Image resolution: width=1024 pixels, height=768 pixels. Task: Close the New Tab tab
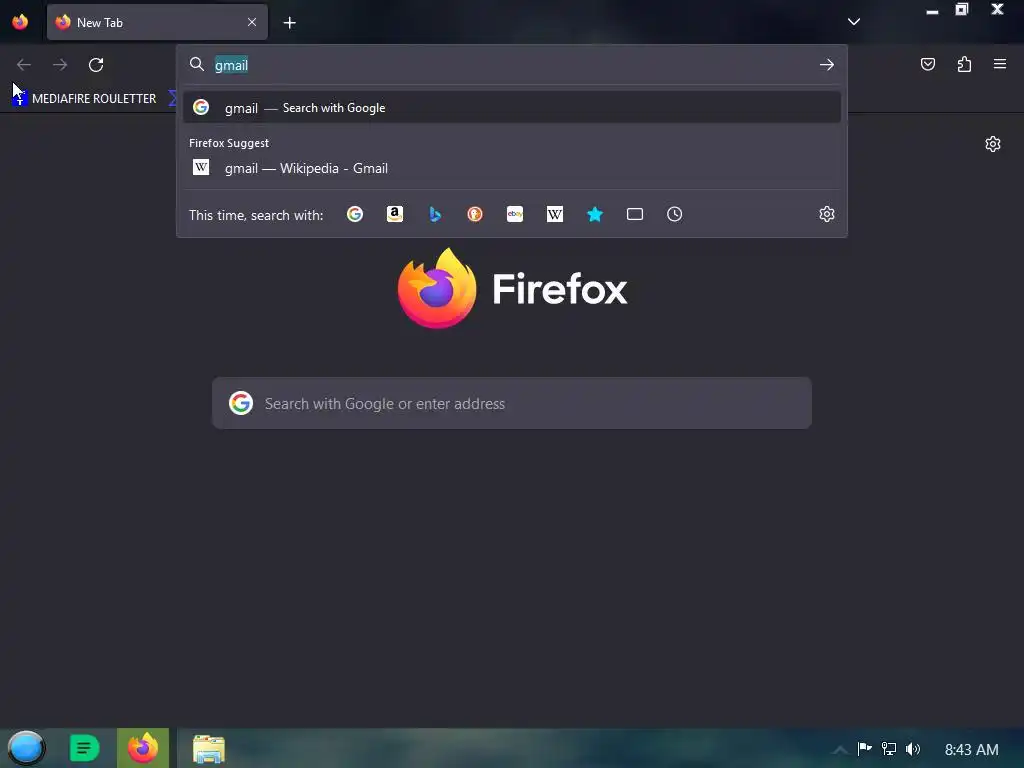[x=251, y=22]
